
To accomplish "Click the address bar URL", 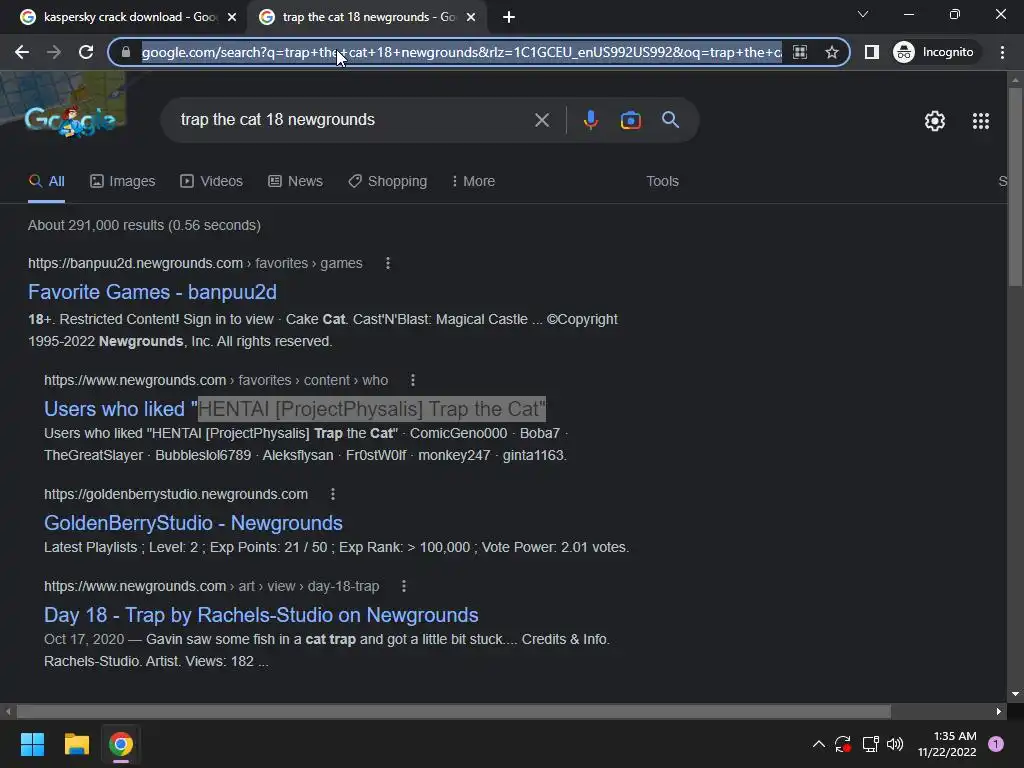I will 461,52.
